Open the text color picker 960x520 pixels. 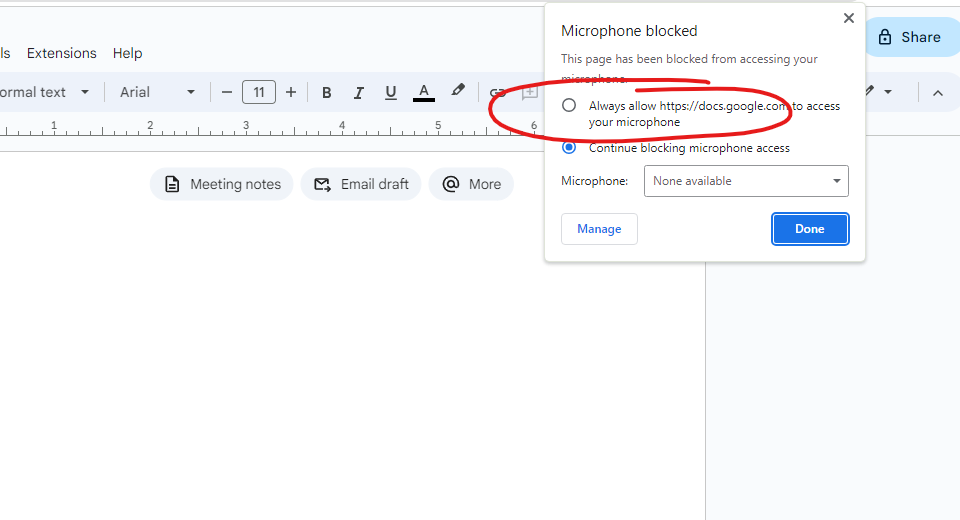coord(424,92)
